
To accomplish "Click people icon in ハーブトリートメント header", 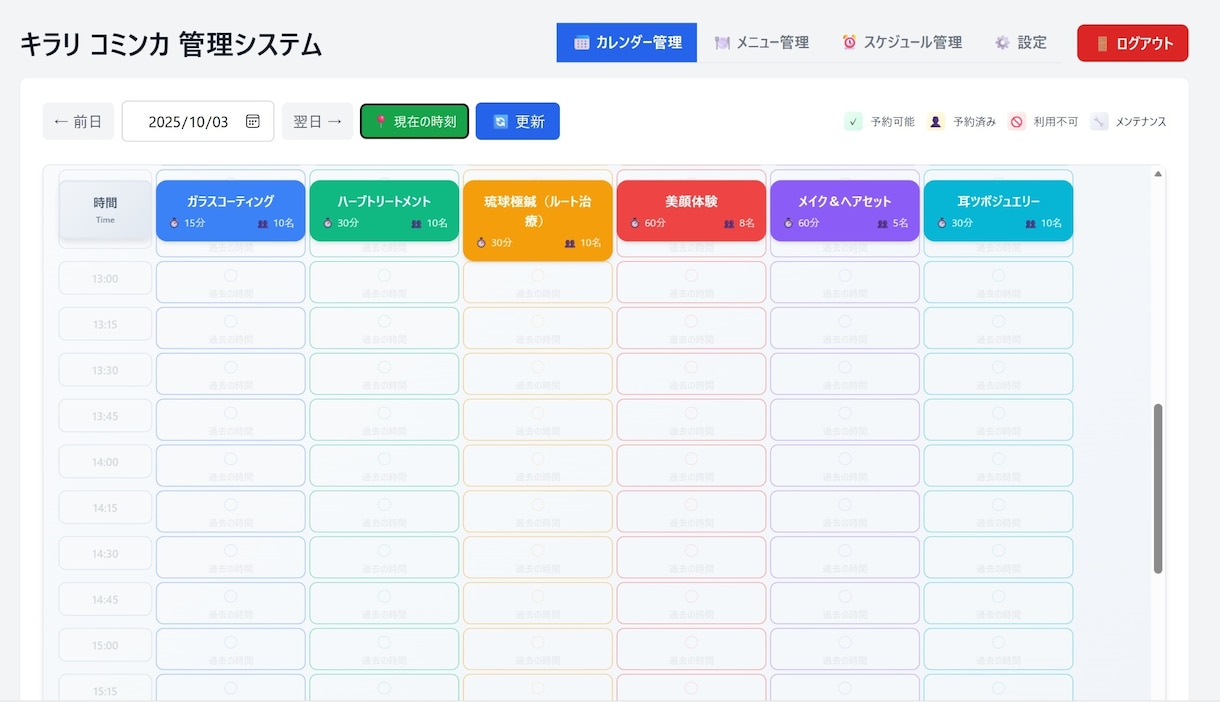I will tap(416, 223).
